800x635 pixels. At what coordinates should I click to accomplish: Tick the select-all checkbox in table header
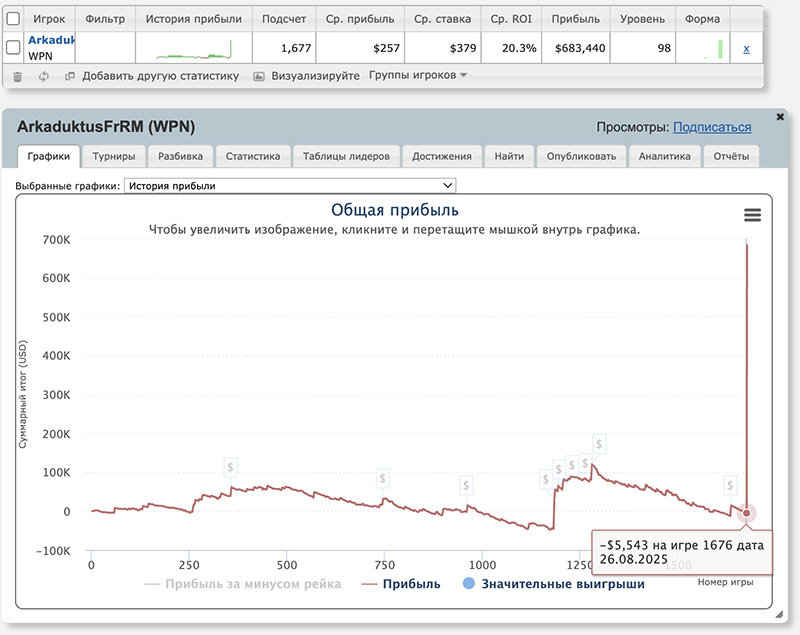click(x=13, y=19)
